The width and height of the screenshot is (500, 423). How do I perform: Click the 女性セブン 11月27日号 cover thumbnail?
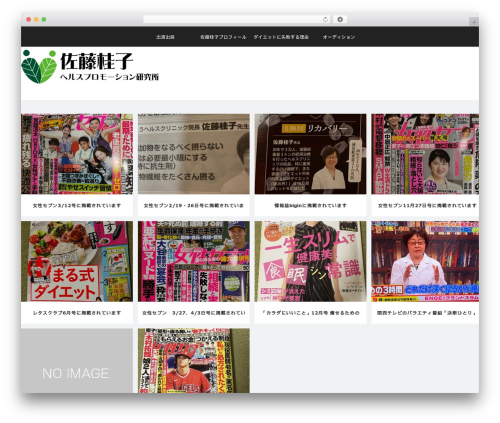coord(425,154)
